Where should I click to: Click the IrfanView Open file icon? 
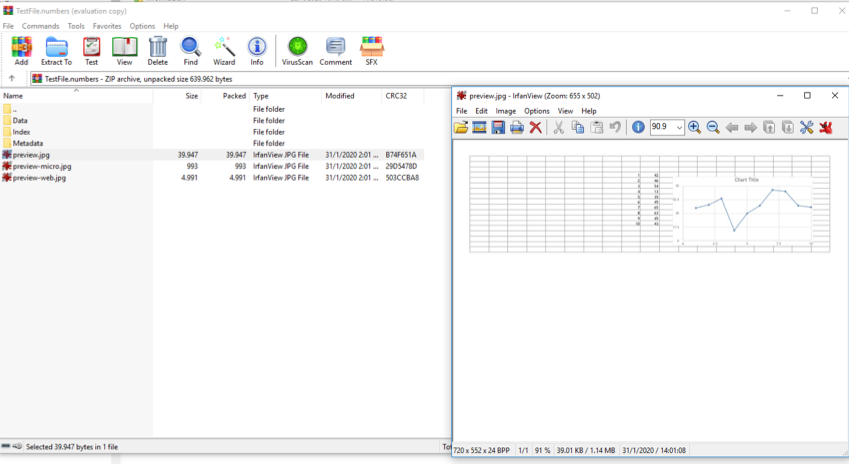tap(461, 127)
